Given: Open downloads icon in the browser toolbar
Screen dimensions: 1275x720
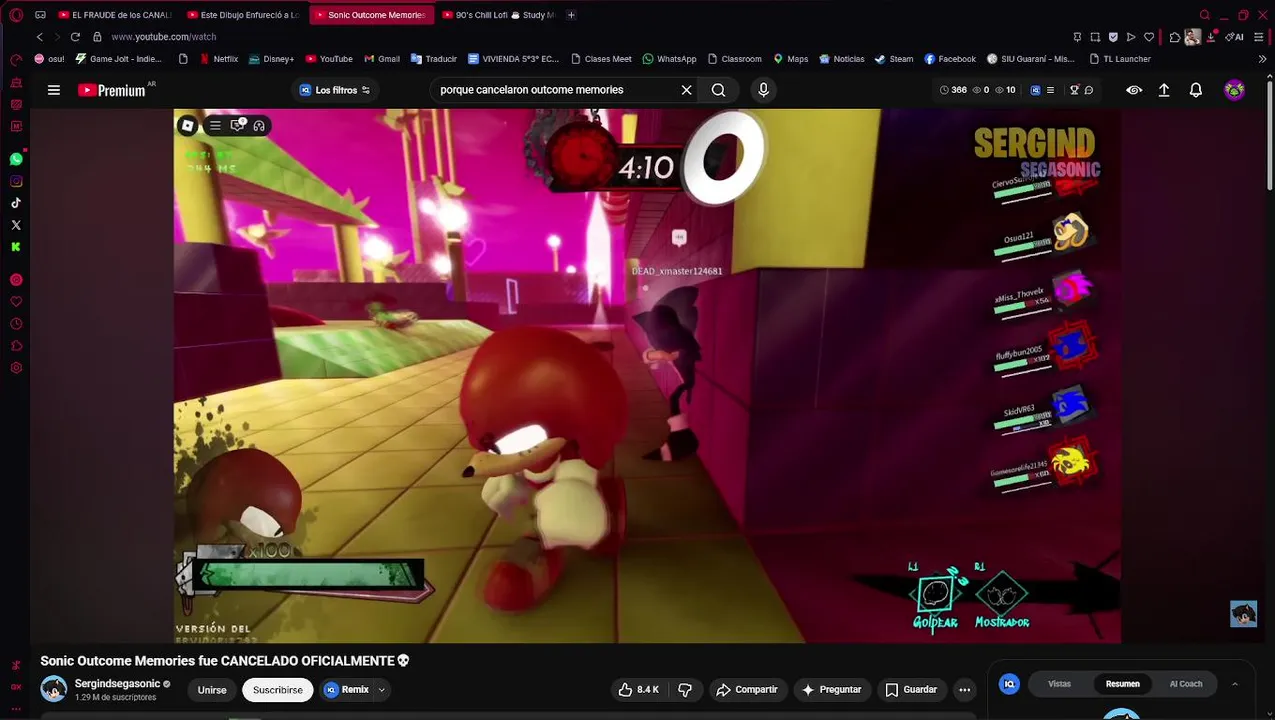Looking at the screenshot, I should click(x=1213, y=37).
